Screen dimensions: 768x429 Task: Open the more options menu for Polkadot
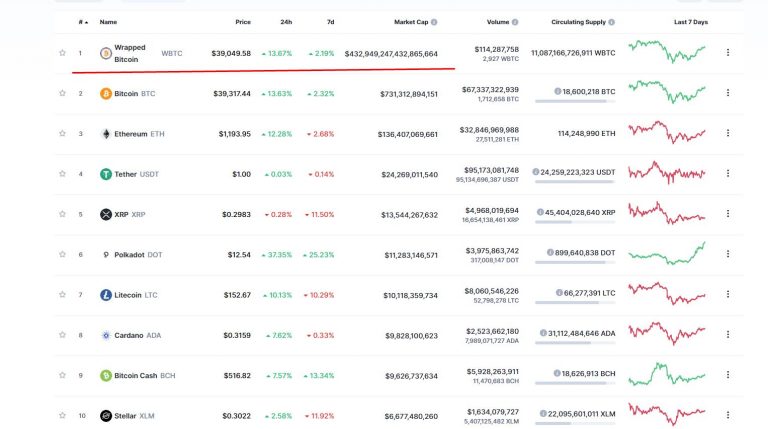tap(728, 254)
